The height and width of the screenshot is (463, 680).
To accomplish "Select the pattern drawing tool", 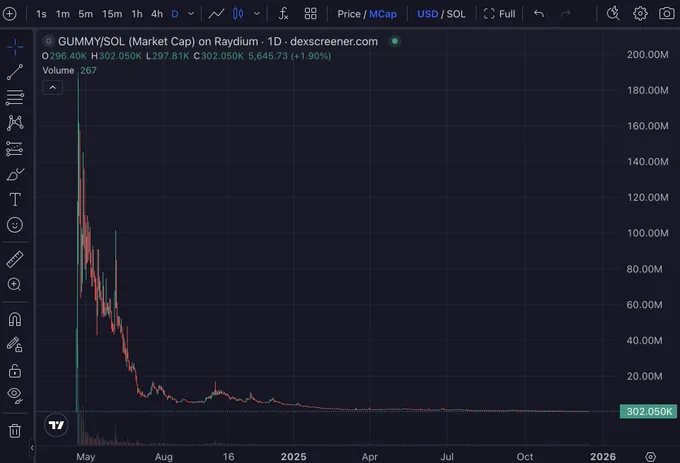I will click(15, 123).
